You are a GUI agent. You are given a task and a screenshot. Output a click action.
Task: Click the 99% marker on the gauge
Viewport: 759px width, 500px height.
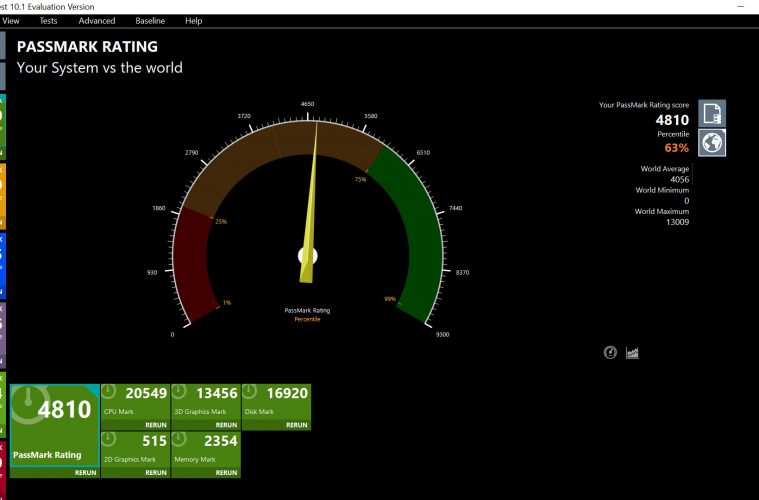pyautogui.click(x=390, y=299)
